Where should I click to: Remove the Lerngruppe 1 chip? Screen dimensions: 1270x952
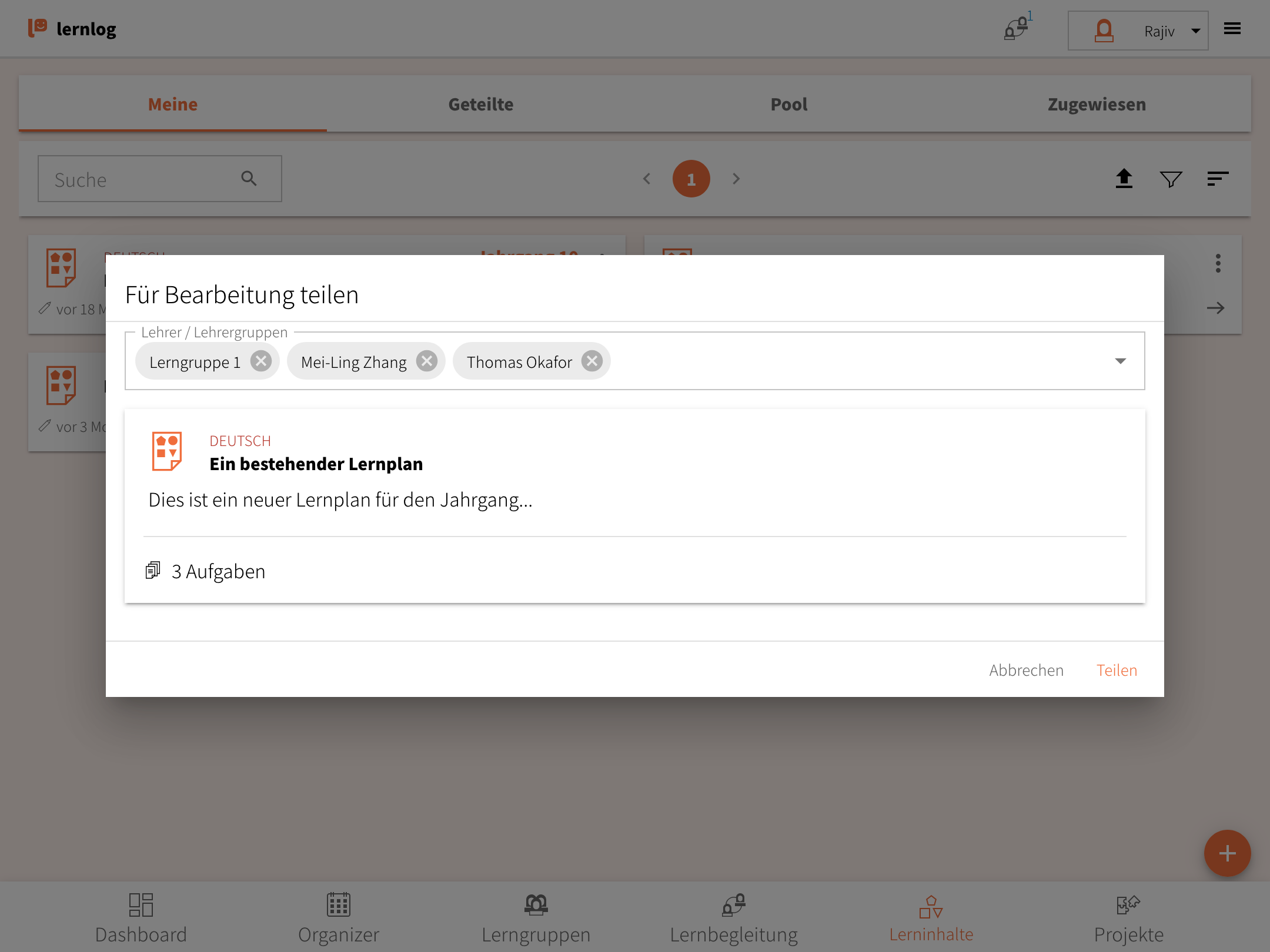[261, 361]
